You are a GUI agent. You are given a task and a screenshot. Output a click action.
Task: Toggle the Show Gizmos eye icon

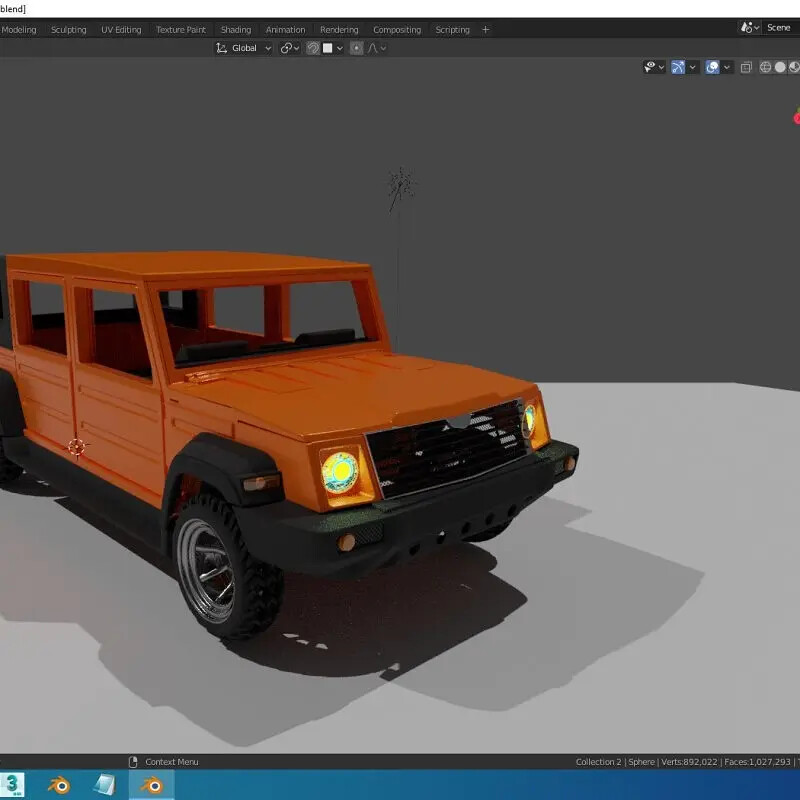click(x=650, y=67)
